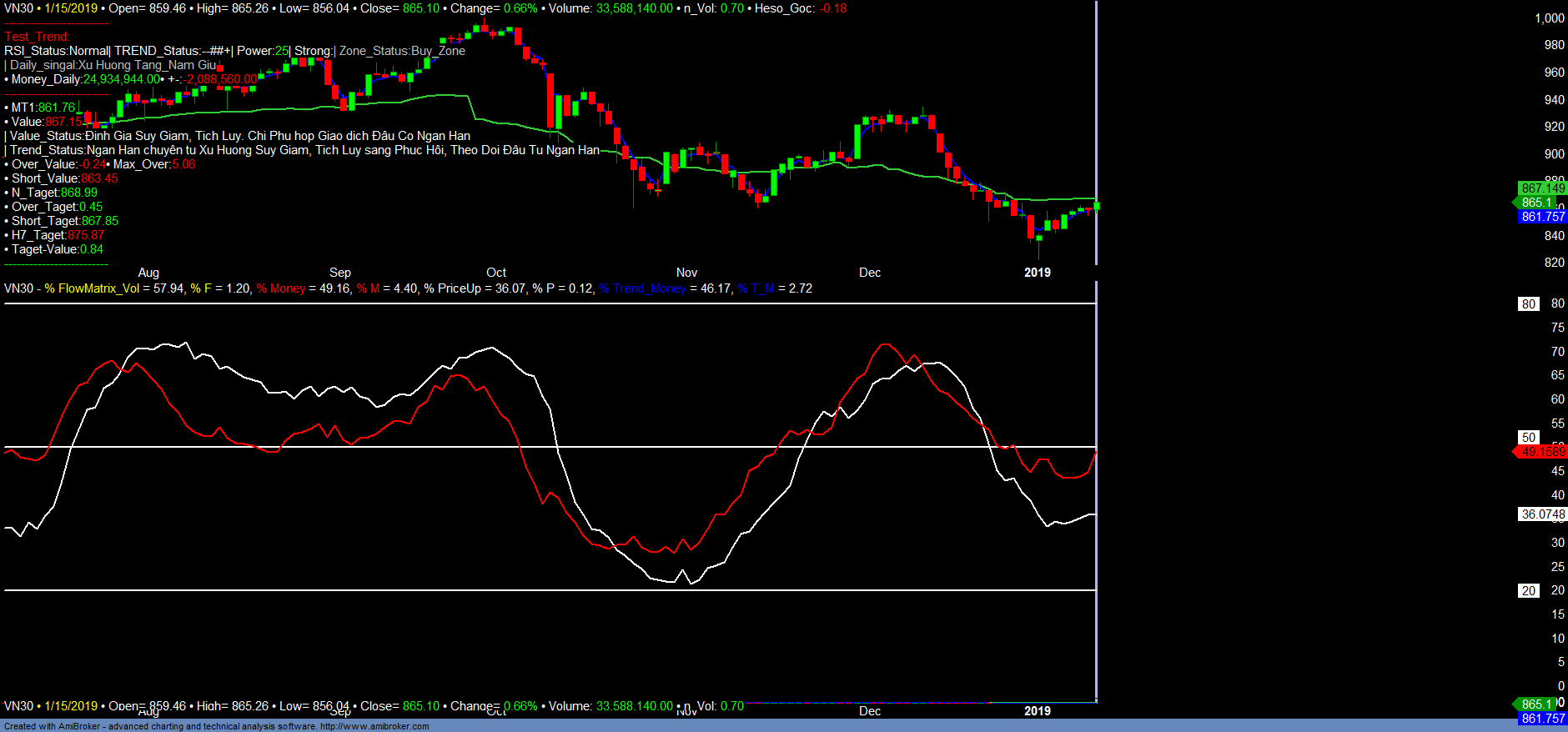Click the red Test_Trend title text
The image size is (1568, 732).
coord(37,37)
